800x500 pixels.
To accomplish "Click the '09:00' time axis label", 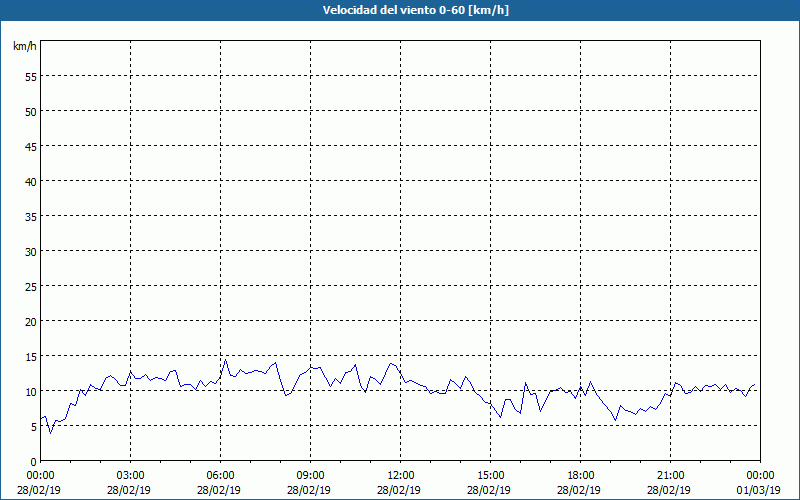I will [x=310, y=476].
